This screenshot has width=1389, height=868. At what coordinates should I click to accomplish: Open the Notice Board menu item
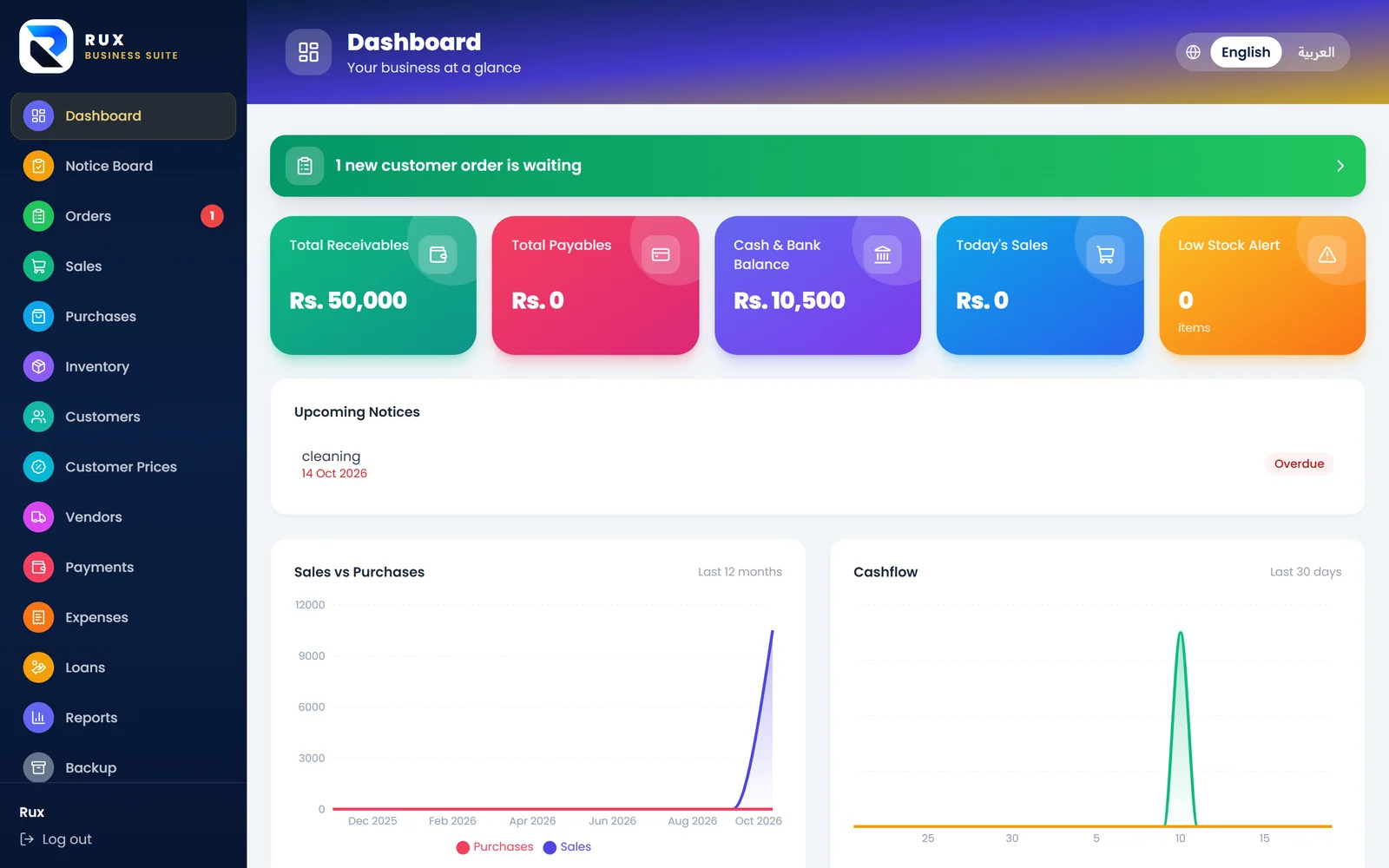[123, 166]
